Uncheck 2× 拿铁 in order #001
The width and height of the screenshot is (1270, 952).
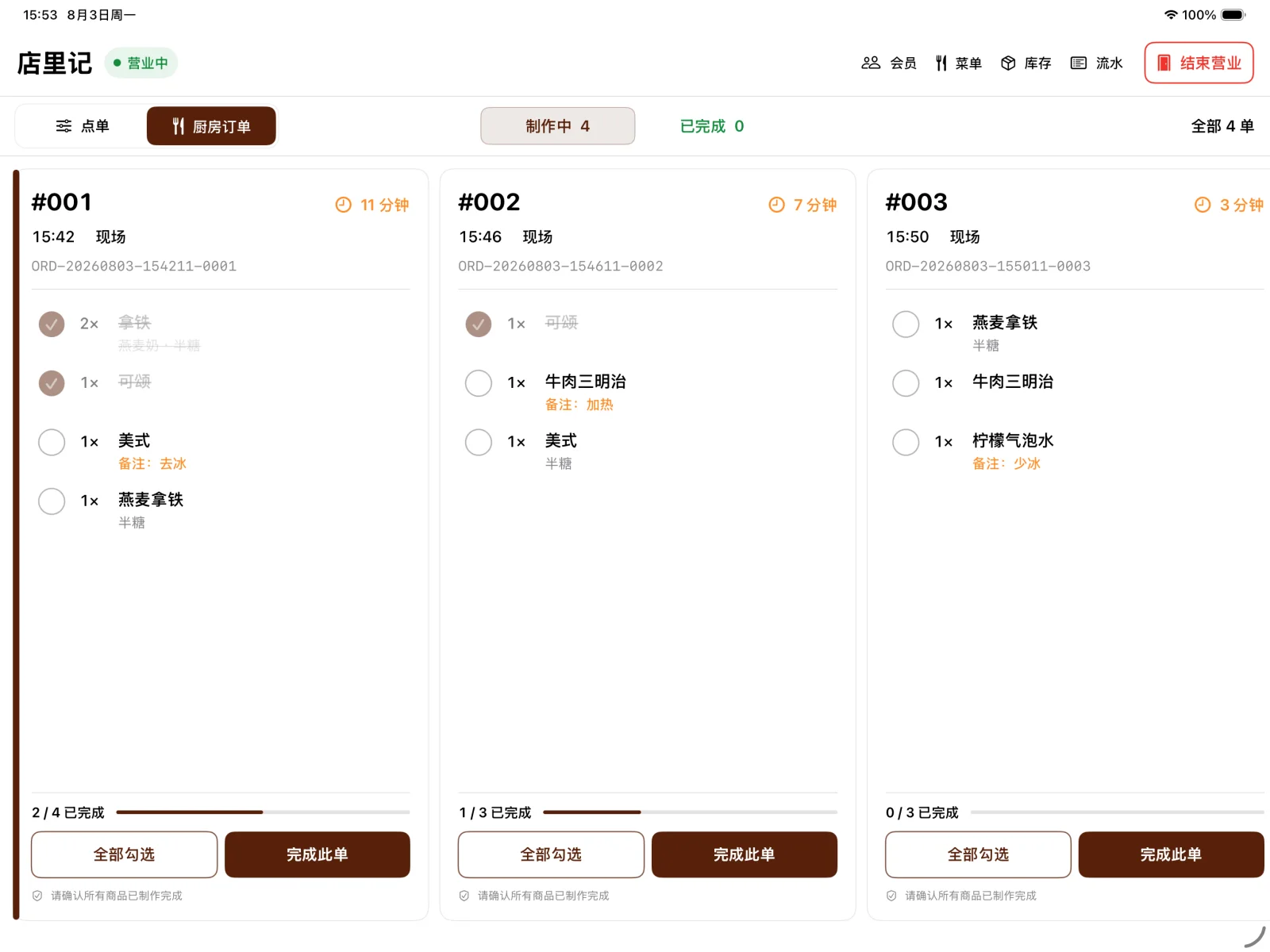point(52,324)
